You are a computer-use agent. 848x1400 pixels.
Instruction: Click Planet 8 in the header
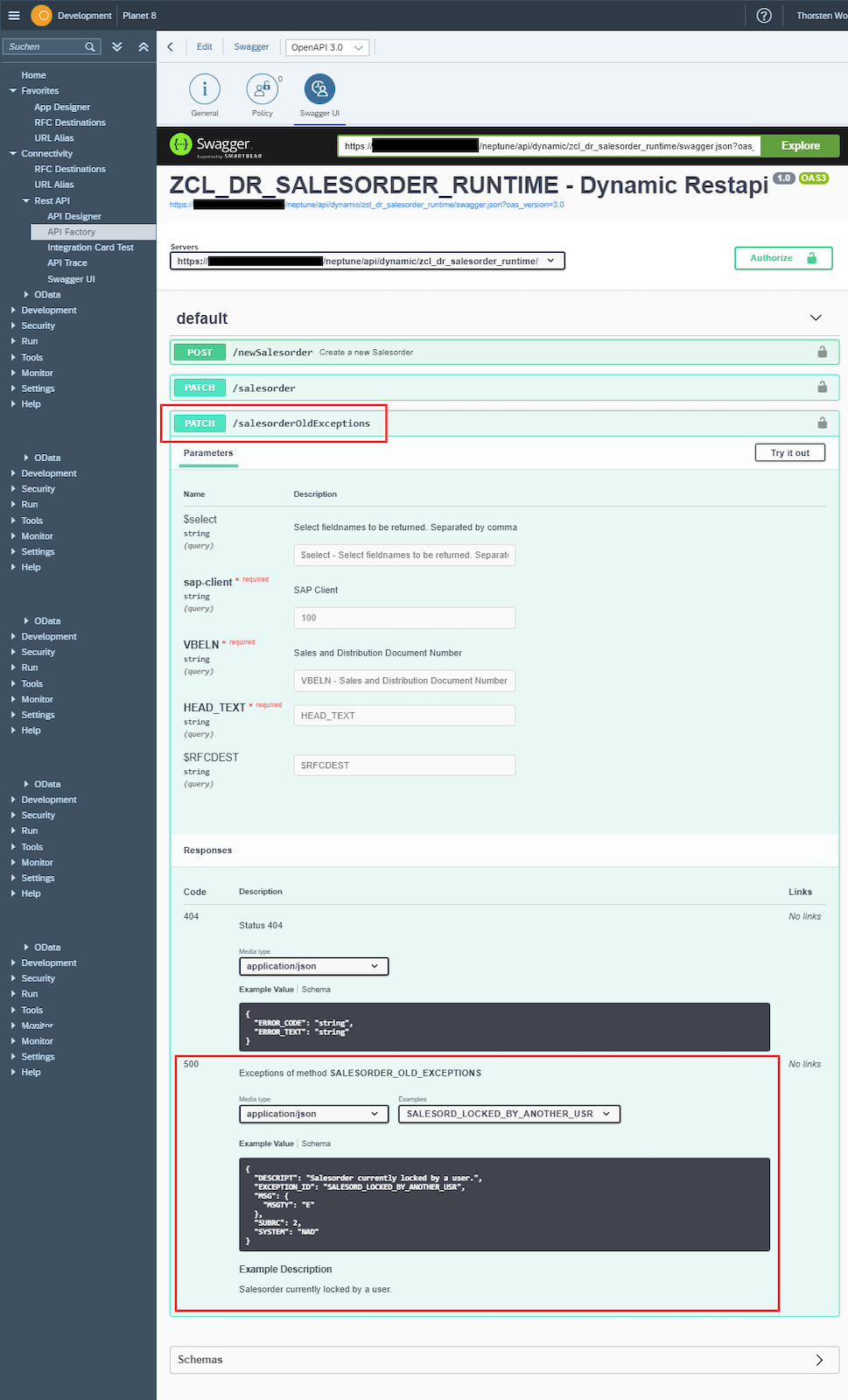(x=139, y=16)
